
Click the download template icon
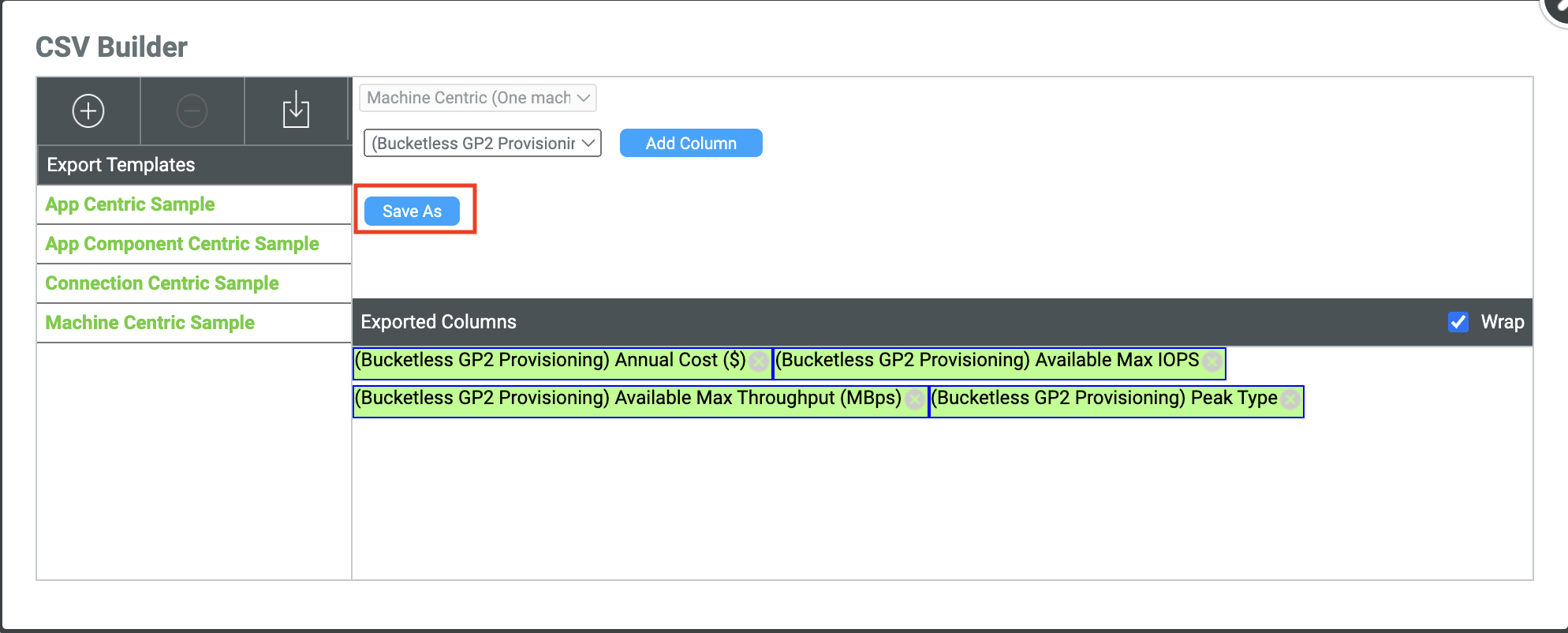click(296, 111)
